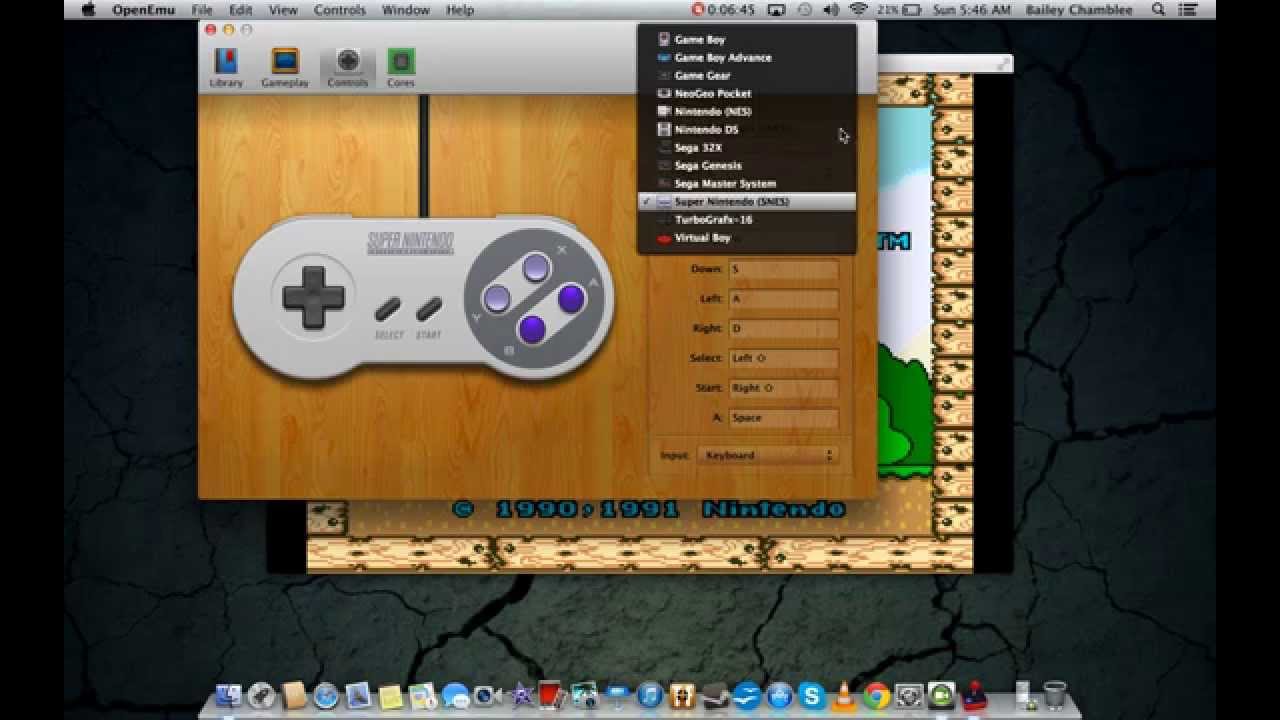Click the clock showing Sun 5:46 AM
The height and width of the screenshot is (720, 1280).
pos(973,10)
